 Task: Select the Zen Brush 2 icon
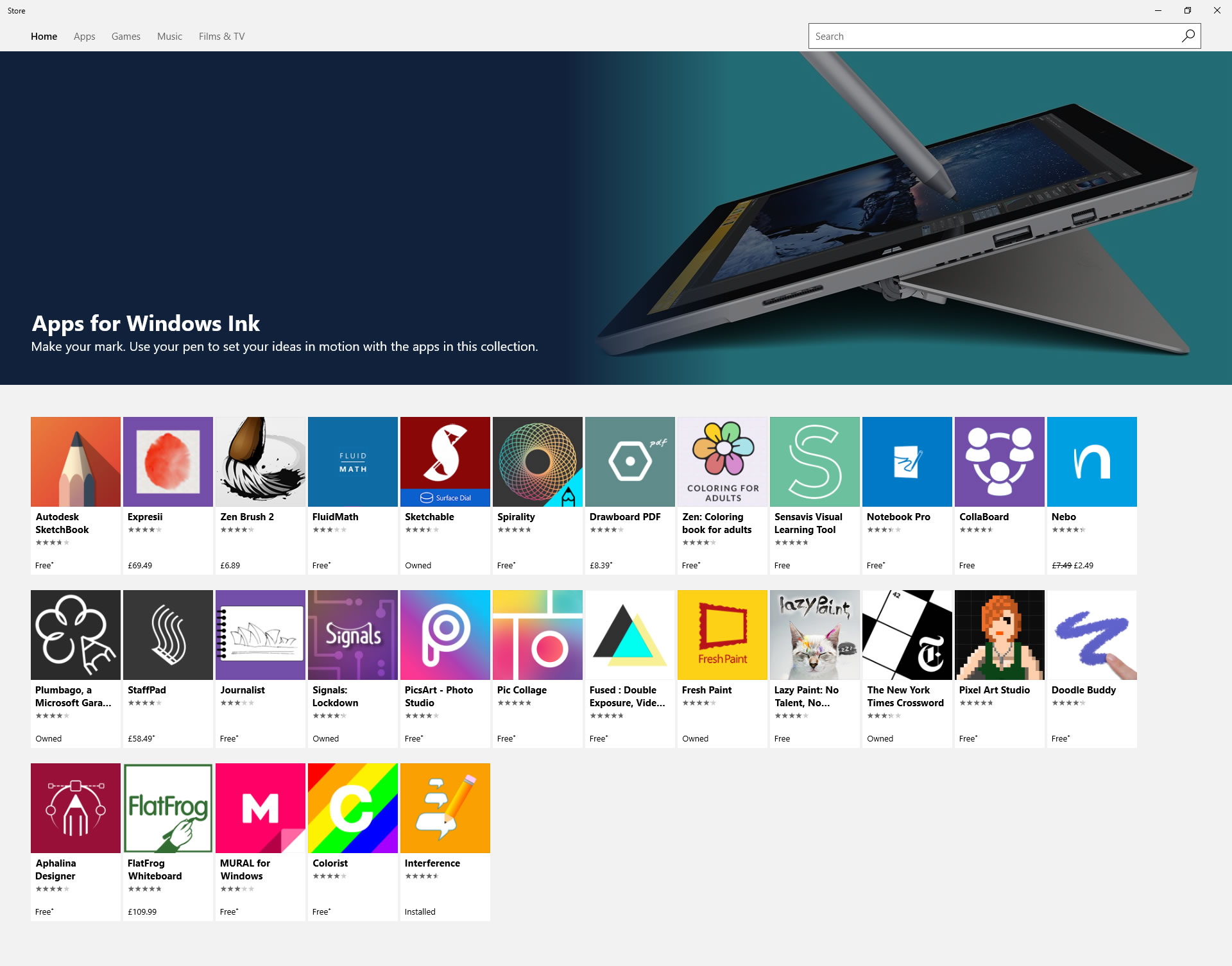[x=261, y=462]
